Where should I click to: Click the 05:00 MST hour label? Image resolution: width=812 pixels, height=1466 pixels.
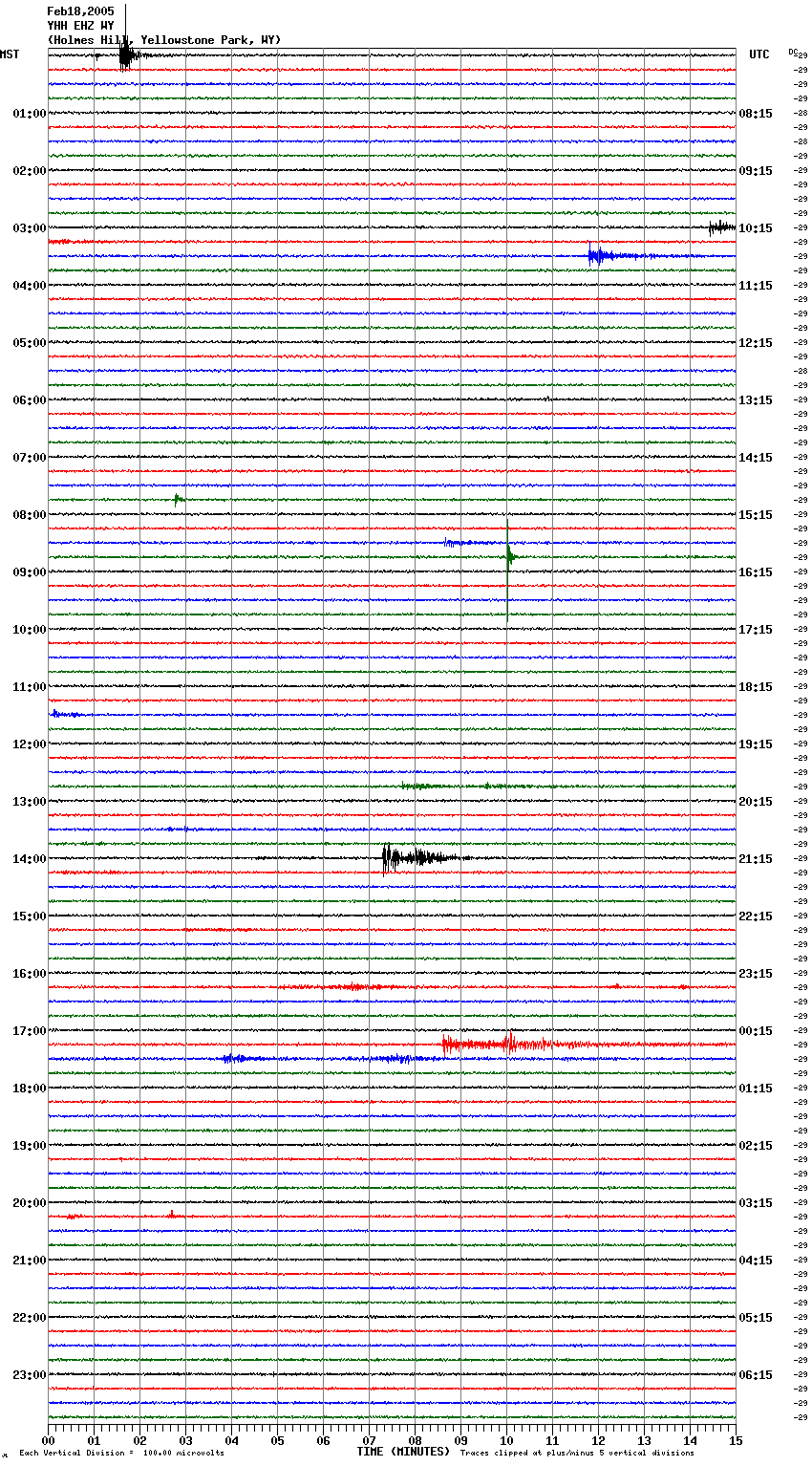29,343
